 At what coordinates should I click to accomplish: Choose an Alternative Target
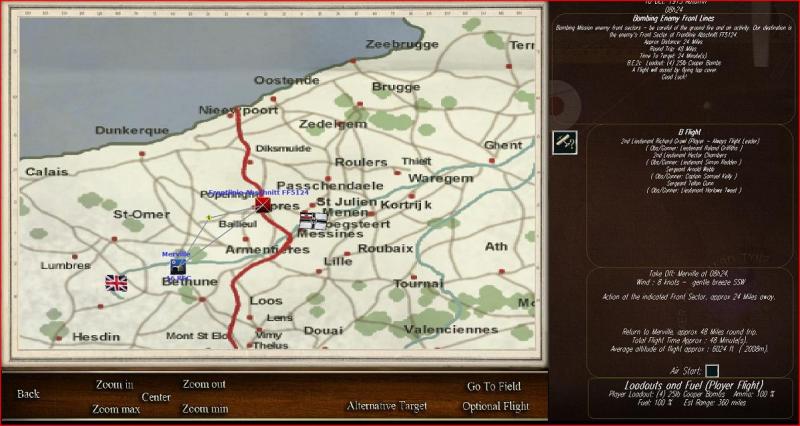click(387, 406)
